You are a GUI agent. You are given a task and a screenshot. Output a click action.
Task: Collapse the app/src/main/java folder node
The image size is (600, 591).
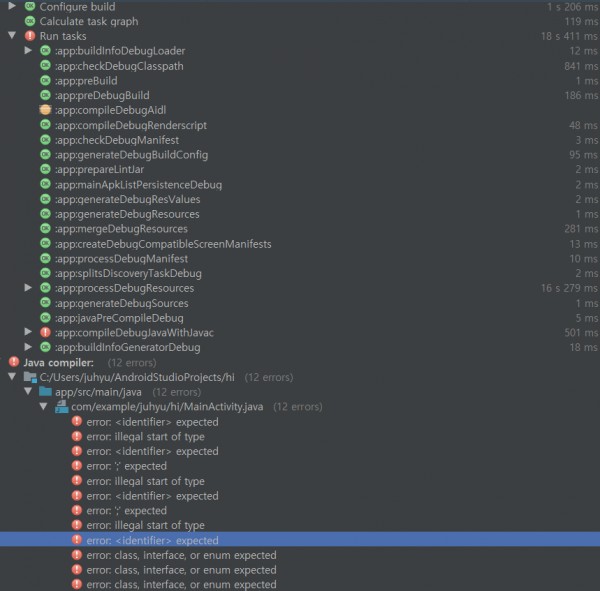pyautogui.click(x=28, y=391)
